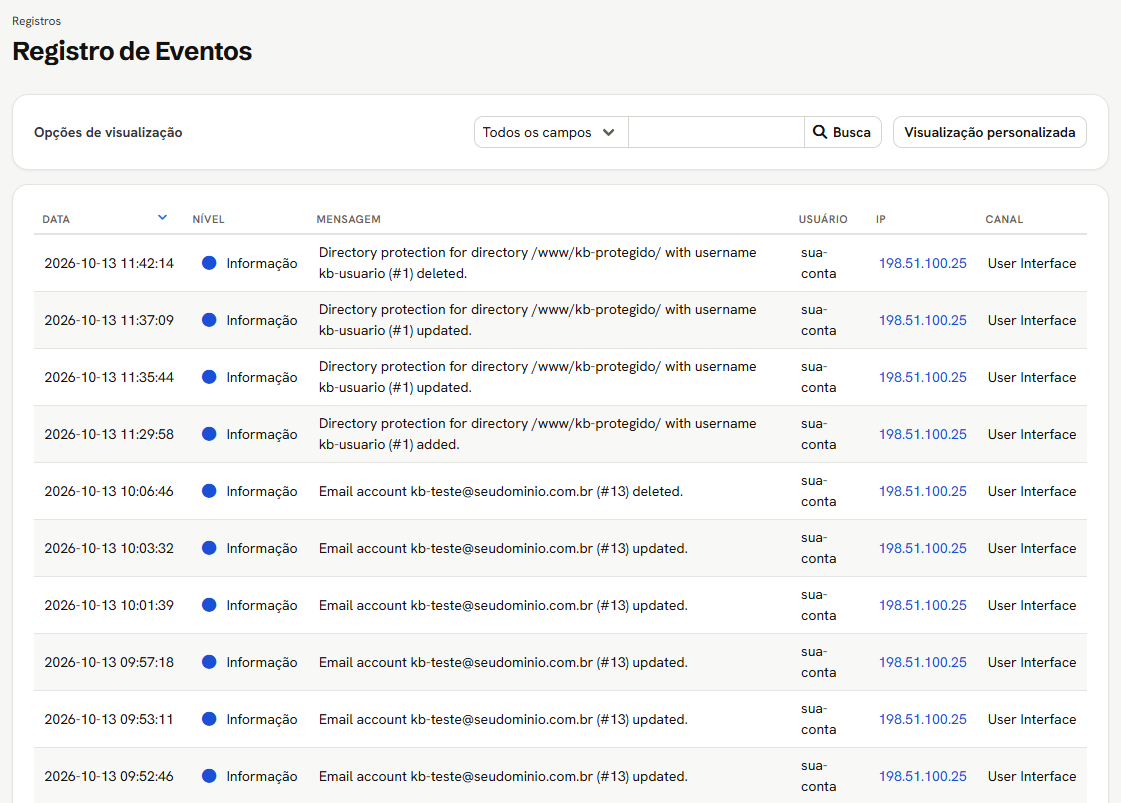Select date 2026-10-13 11:37:09
The height and width of the screenshot is (803, 1121).
coord(109,320)
